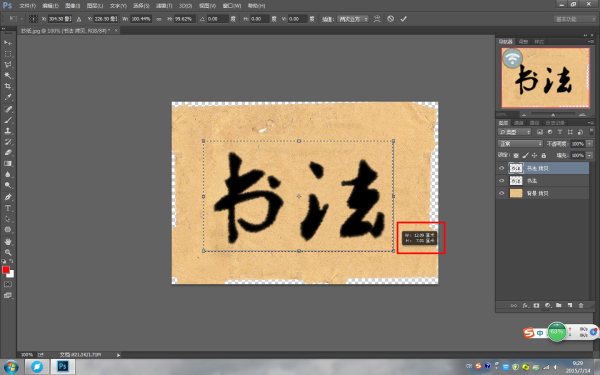Viewport: 600px width, 375px height.
Task: Toggle lock all padlock icon
Action: click(x=543, y=155)
